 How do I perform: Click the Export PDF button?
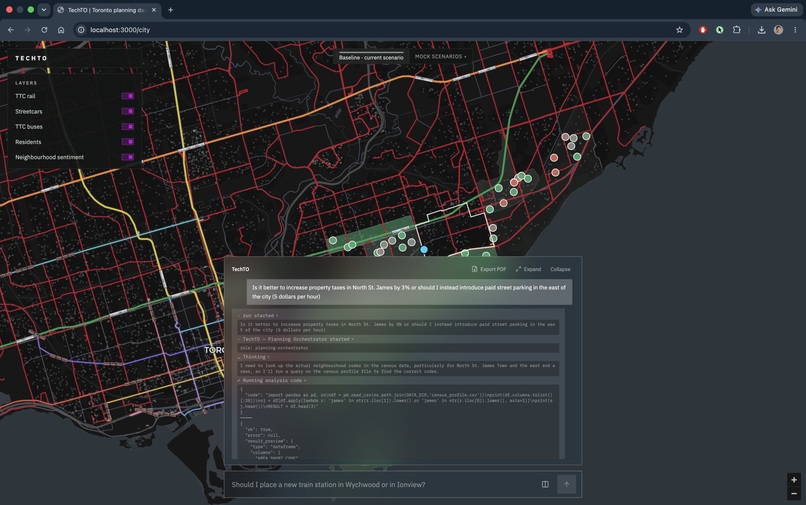tap(489, 269)
